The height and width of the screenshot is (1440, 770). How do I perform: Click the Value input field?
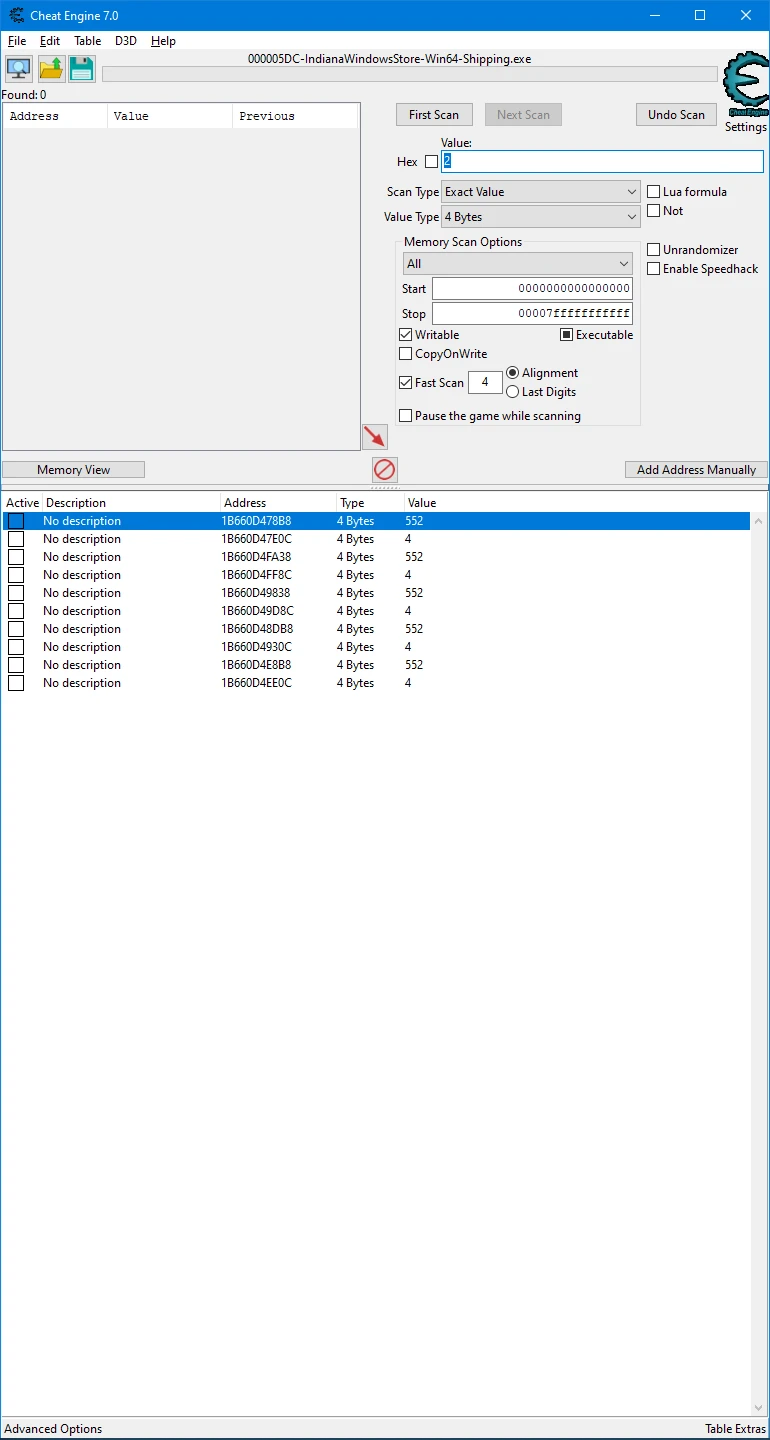click(x=602, y=161)
